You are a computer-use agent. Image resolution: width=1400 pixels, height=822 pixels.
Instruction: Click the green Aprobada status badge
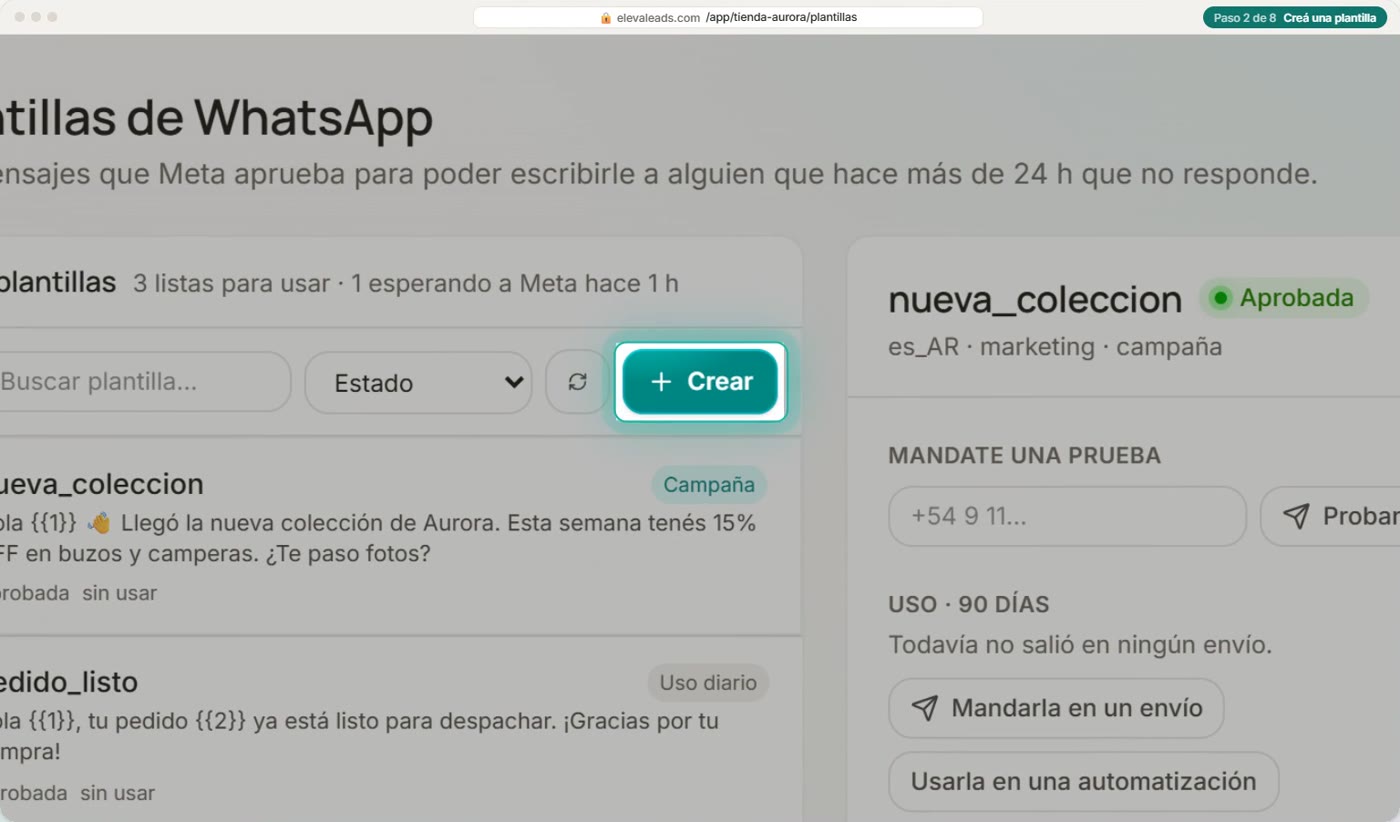point(1284,298)
